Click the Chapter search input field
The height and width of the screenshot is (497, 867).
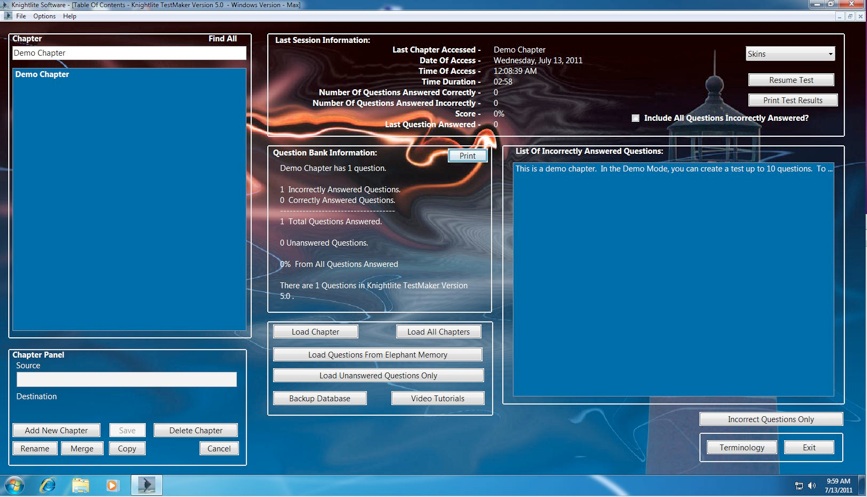[129, 53]
